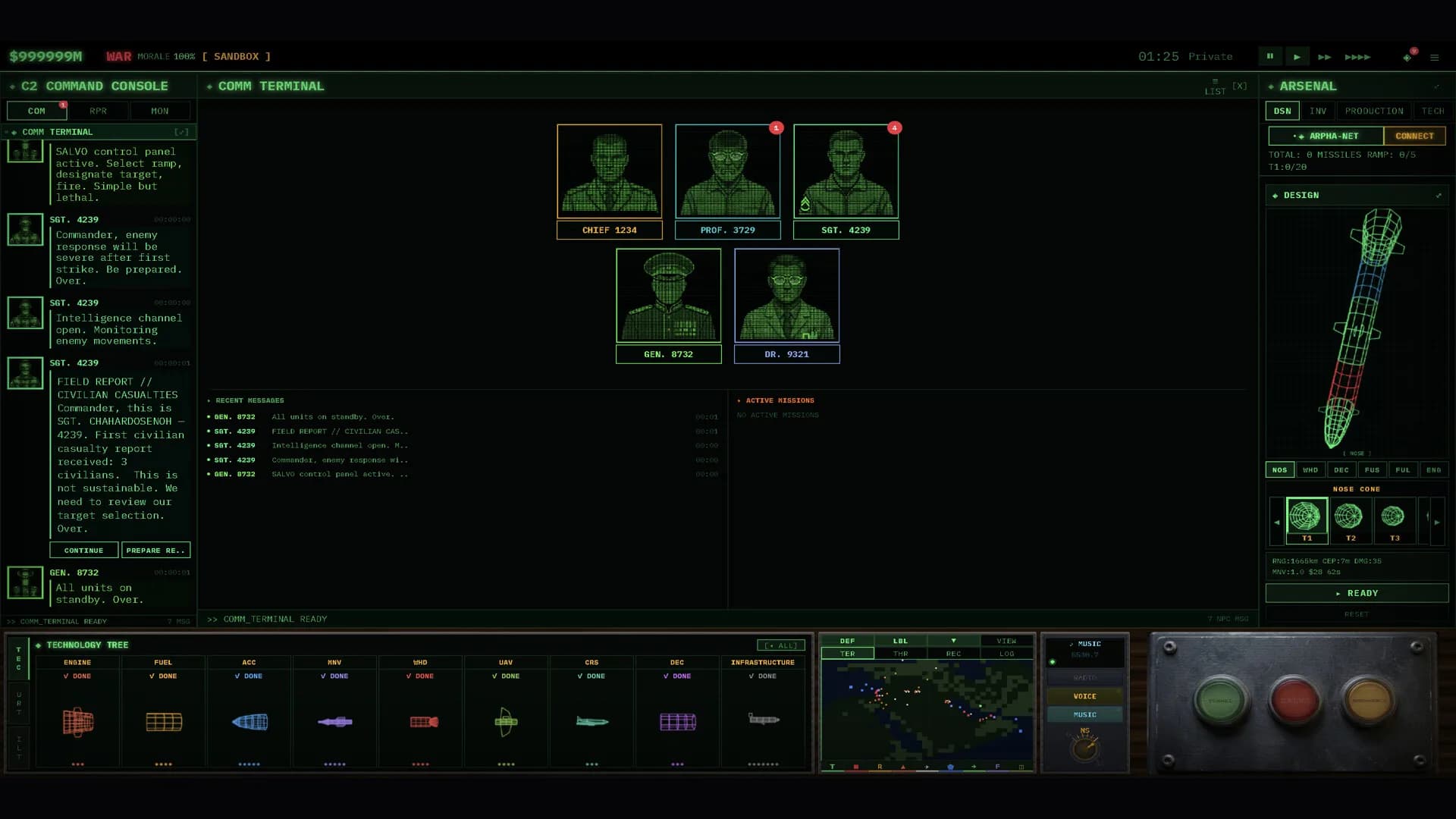This screenshot has height=819, width=1456.
Task: Select the CRS technology icon
Action: (591, 721)
